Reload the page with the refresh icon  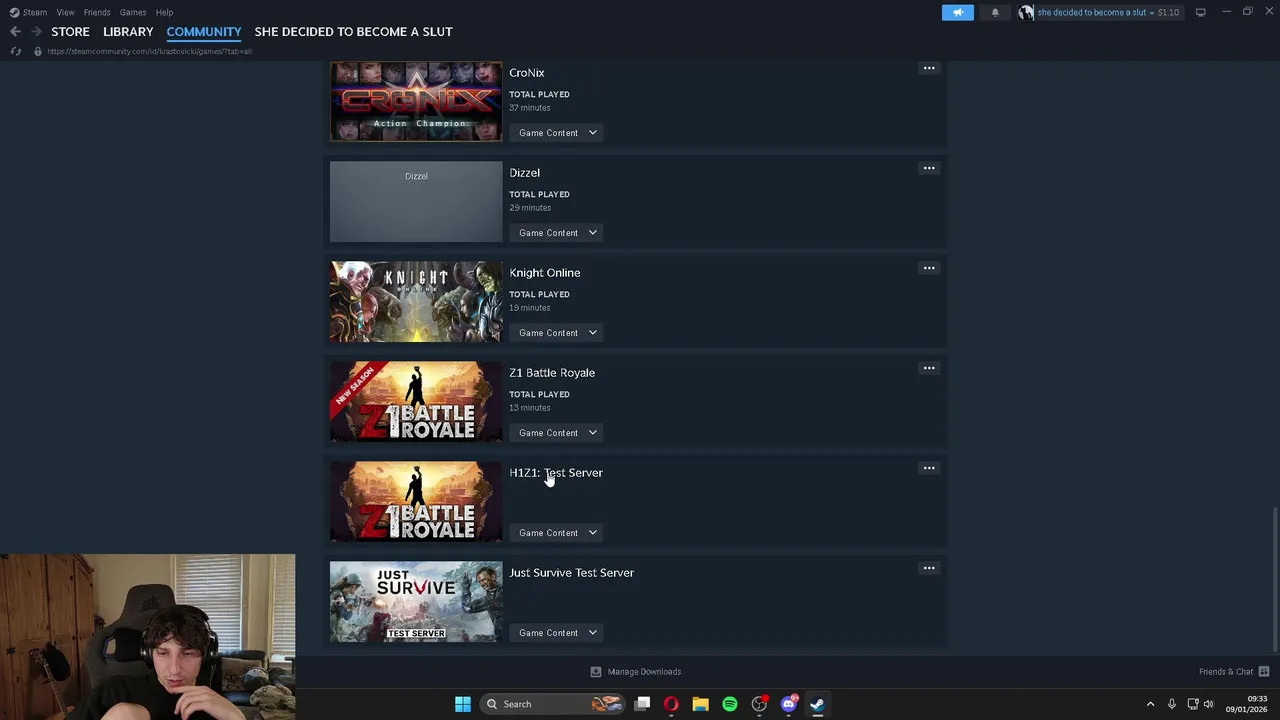pos(16,51)
